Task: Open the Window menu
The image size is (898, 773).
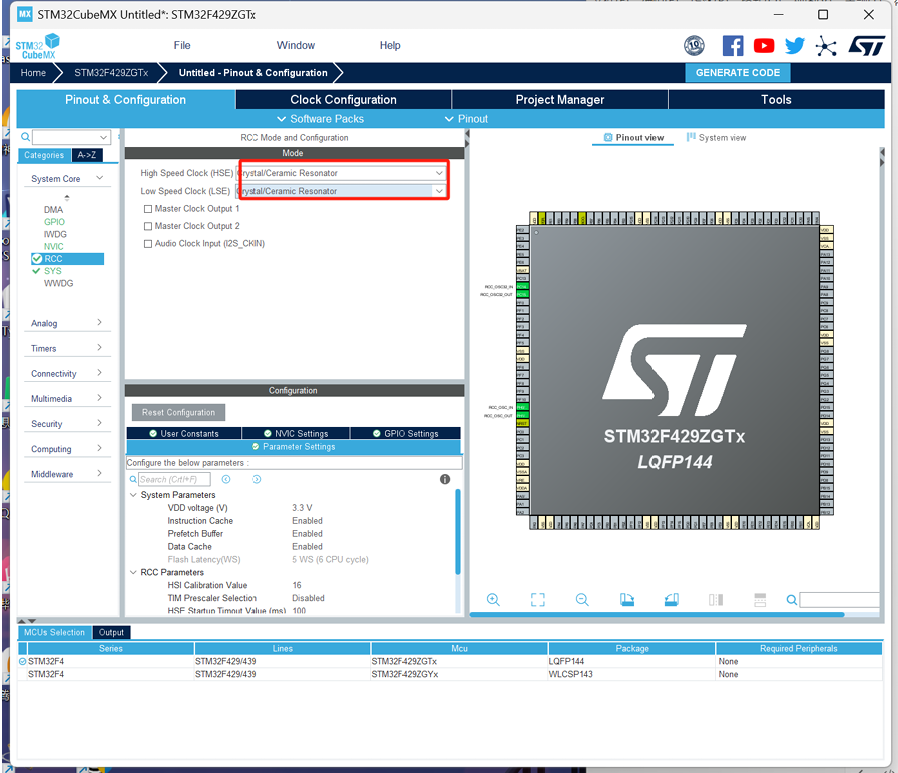Action: (296, 45)
